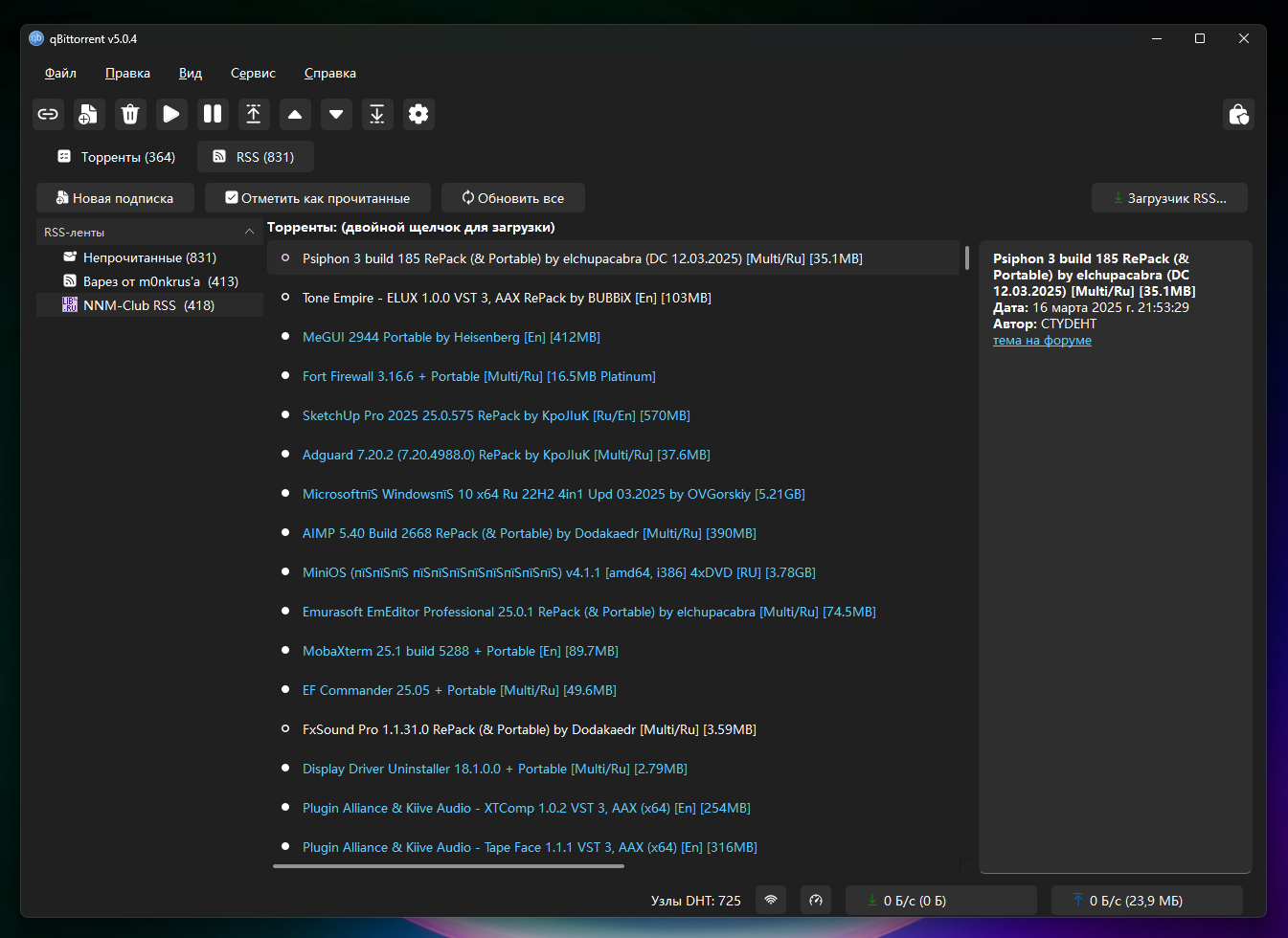Move torrent to top of queue

pyautogui.click(x=254, y=114)
